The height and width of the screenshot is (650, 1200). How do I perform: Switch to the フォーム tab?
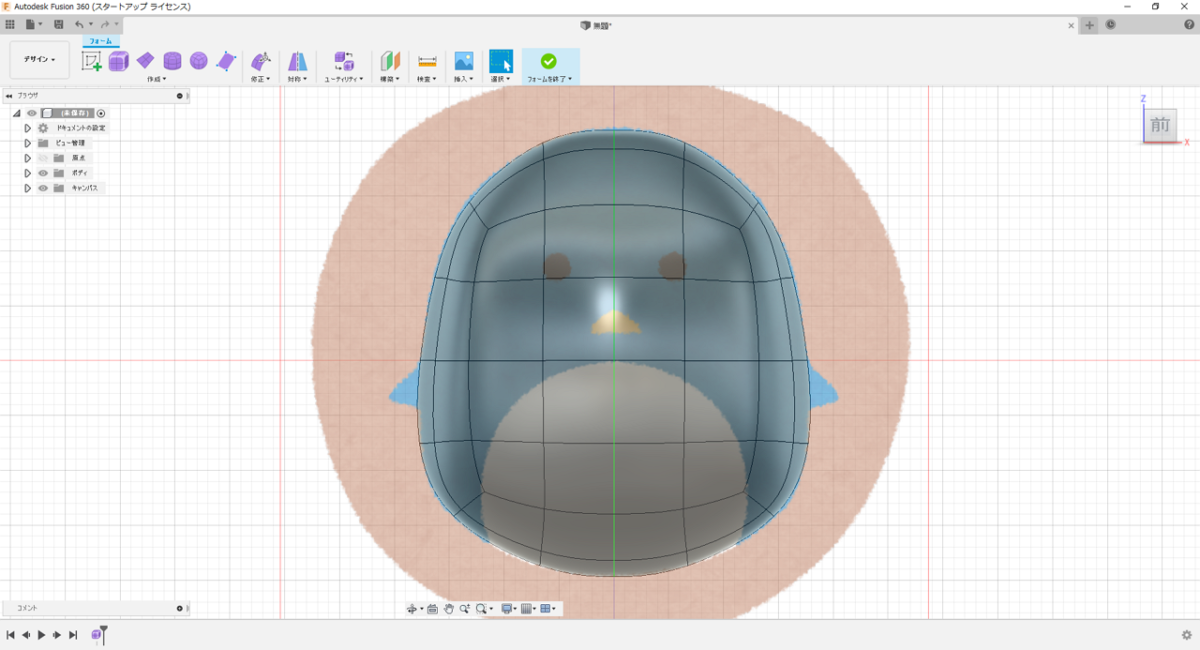[x=100, y=41]
